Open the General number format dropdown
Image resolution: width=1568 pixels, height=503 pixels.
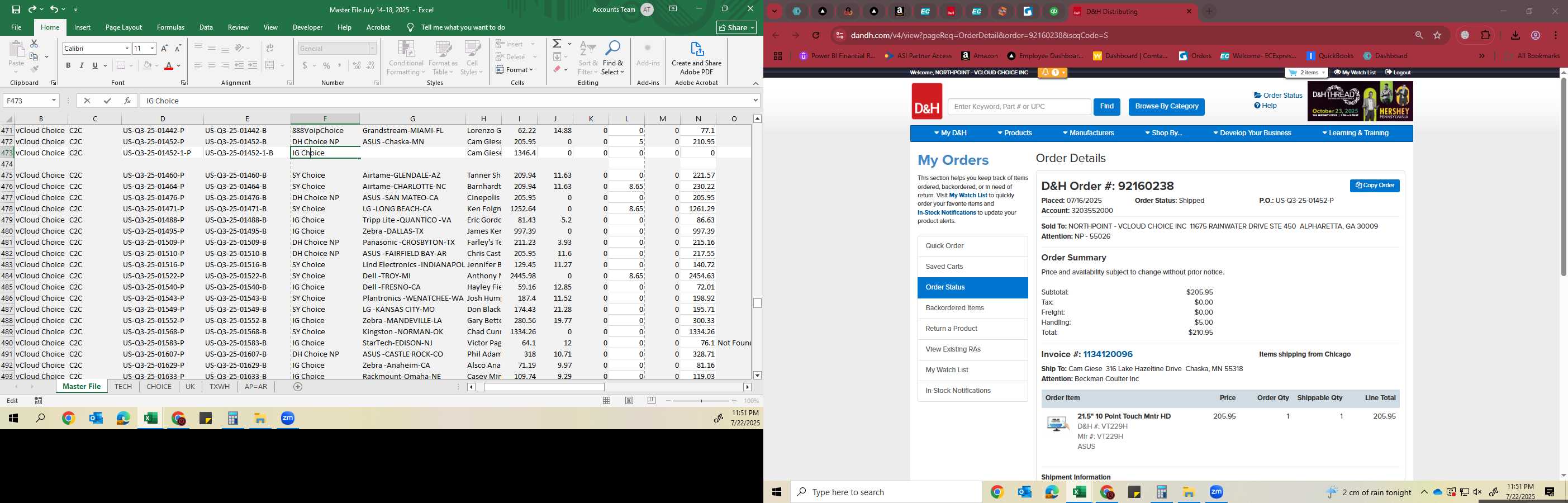point(373,48)
